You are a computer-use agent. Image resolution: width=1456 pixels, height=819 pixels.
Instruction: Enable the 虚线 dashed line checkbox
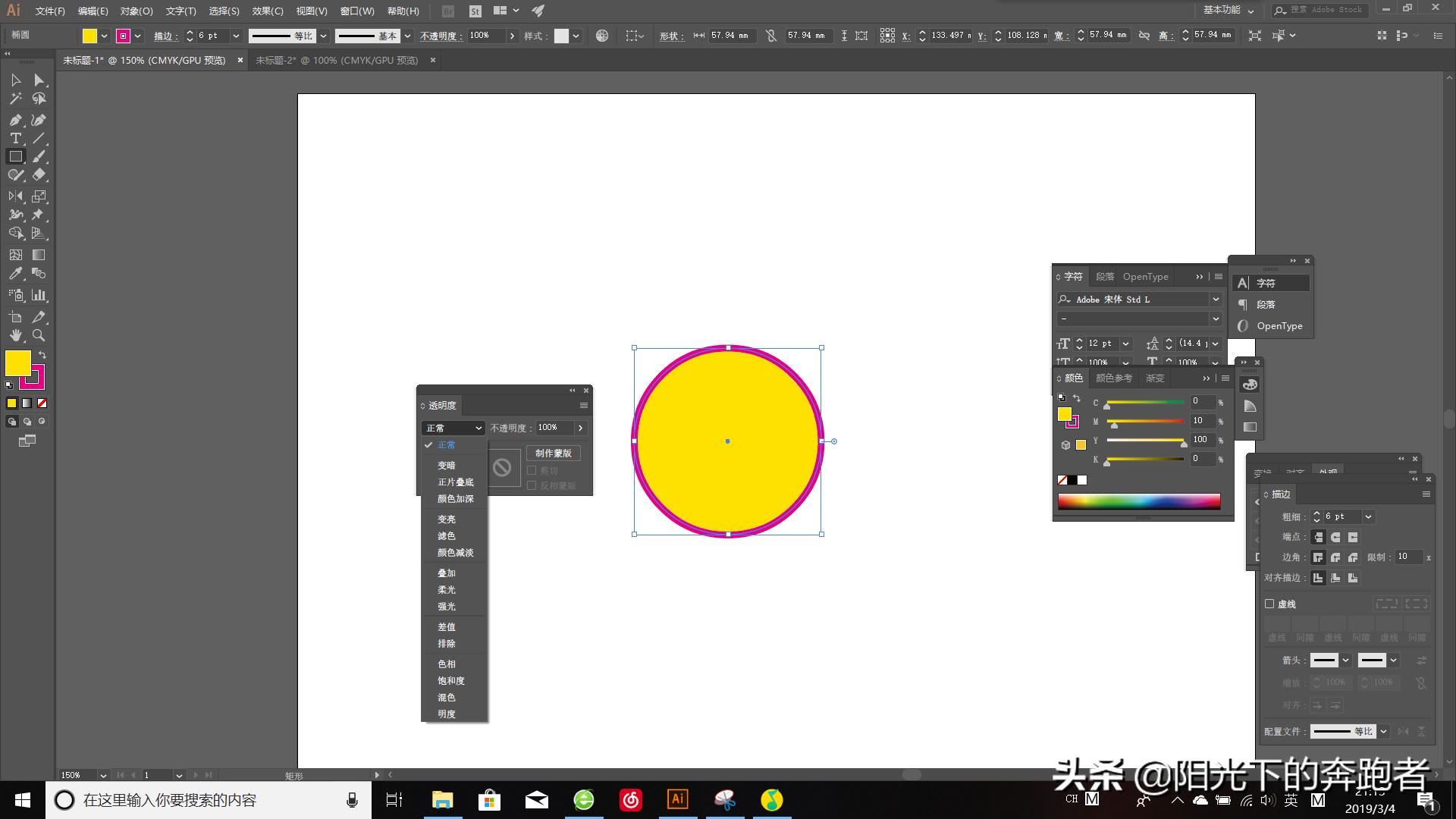[1269, 604]
